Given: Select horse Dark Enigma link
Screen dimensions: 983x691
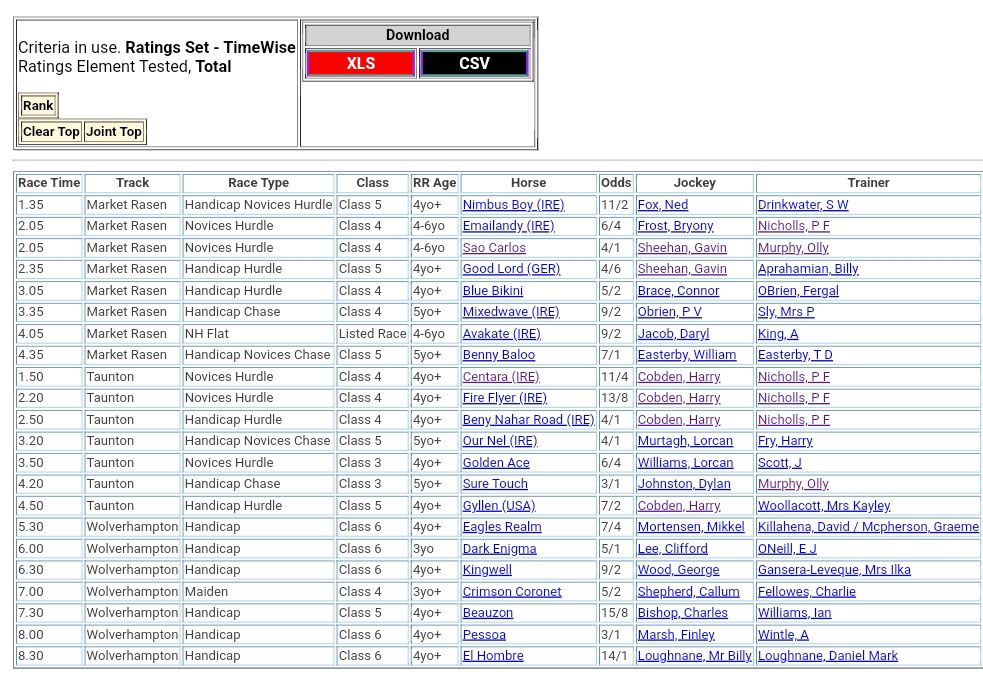Looking at the screenshot, I should click(x=499, y=549).
